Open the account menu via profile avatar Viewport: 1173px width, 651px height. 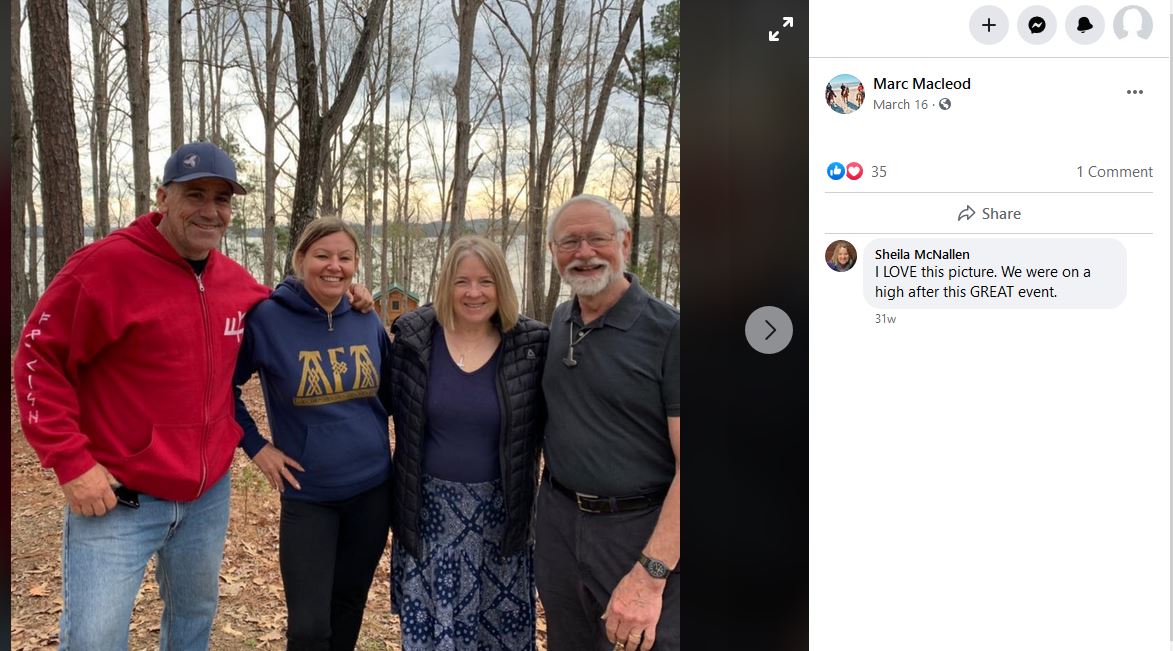click(1131, 25)
